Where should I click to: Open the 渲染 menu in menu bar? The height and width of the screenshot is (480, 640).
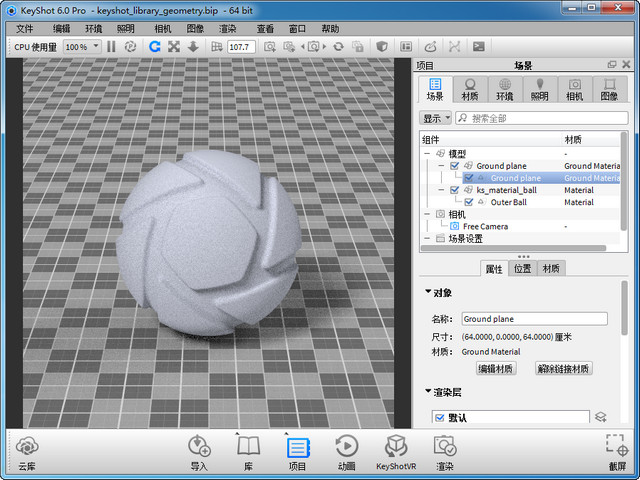click(227, 29)
